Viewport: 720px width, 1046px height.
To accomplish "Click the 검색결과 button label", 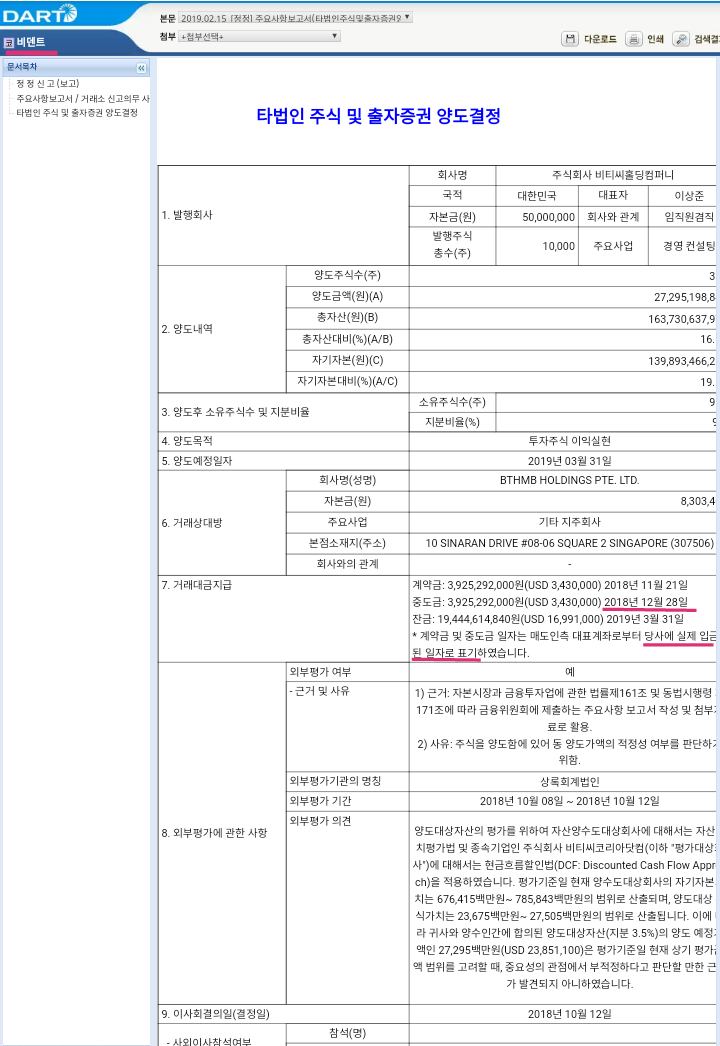I will pyautogui.click(x=707, y=39).
